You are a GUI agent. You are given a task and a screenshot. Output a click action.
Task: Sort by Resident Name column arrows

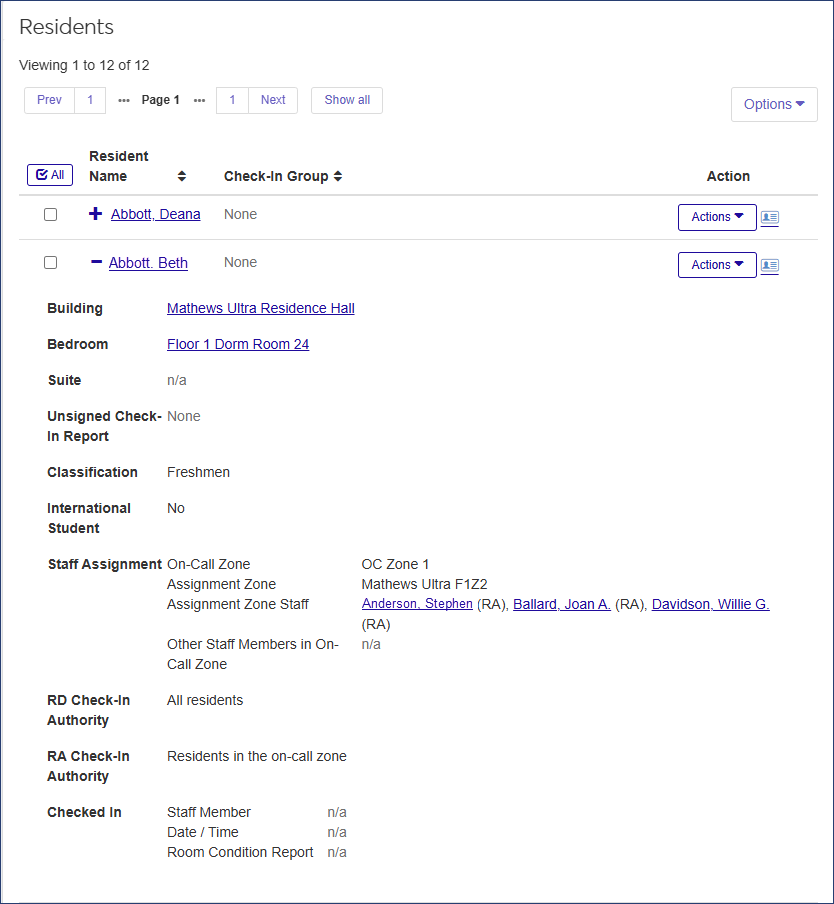click(182, 176)
